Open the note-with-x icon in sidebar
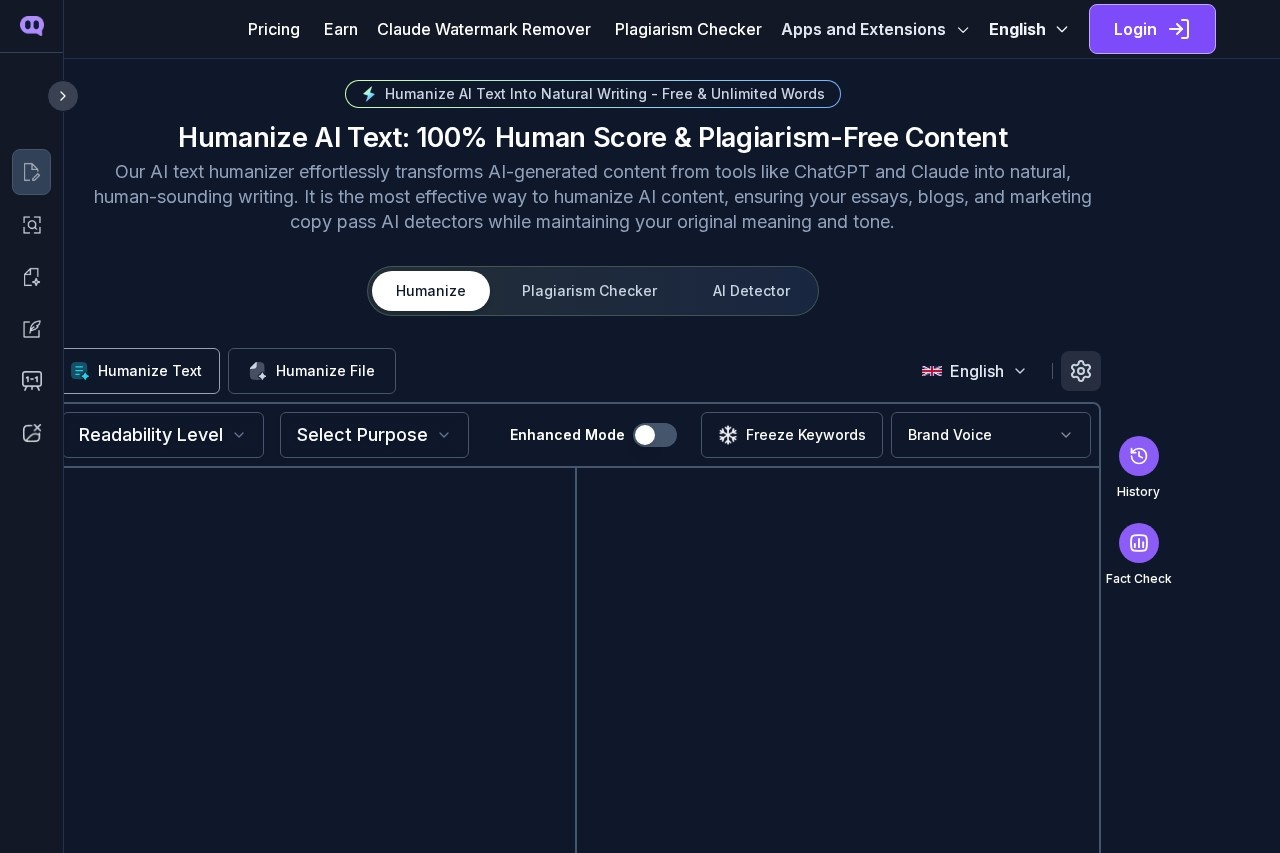Image resolution: width=1280 pixels, height=853 pixels. 32,433
